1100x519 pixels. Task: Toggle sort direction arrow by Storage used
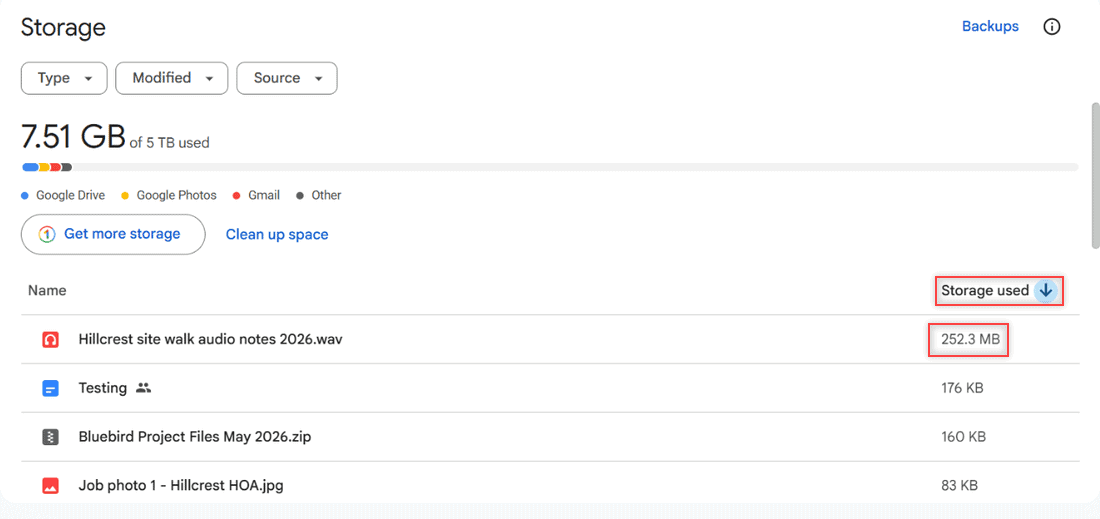click(x=1046, y=290)
